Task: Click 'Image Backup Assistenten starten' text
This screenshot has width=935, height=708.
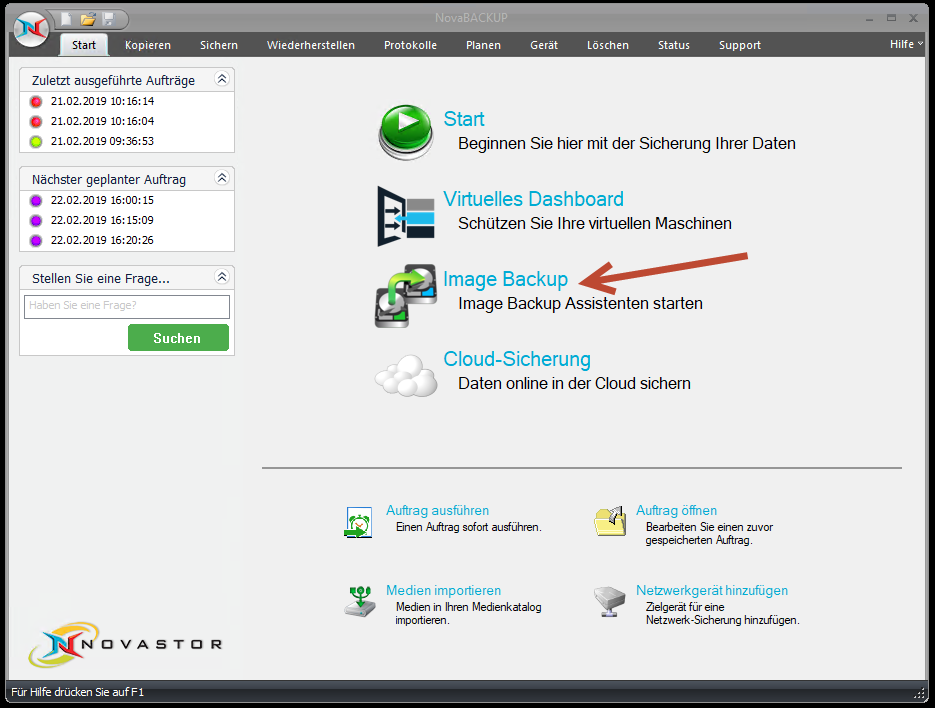Action: click(x=580, y=304)
